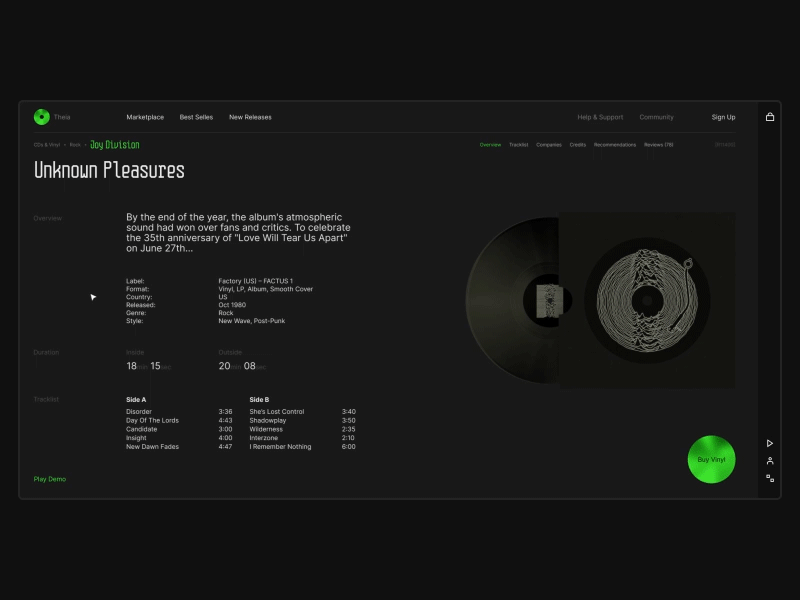Click the 3:36 track duration

coord(225,411)
